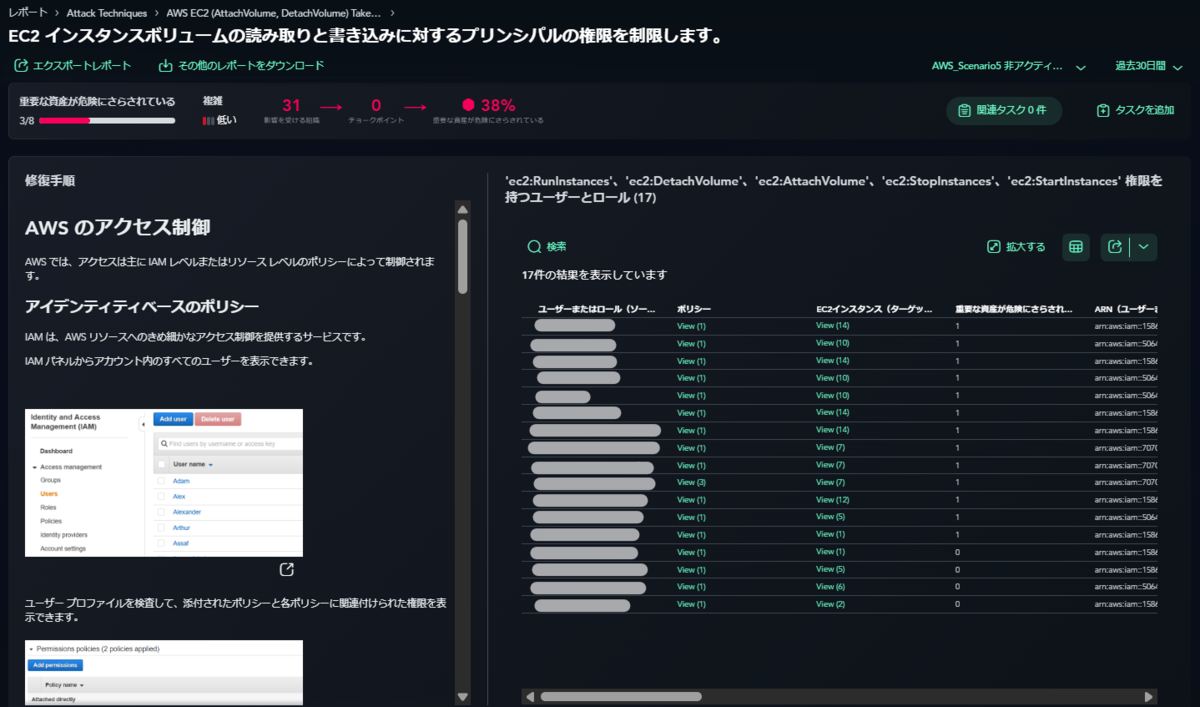Open the レポート breadcrumb link
The width and height of the screenshot is (1200, 707).
coord(28,13)
